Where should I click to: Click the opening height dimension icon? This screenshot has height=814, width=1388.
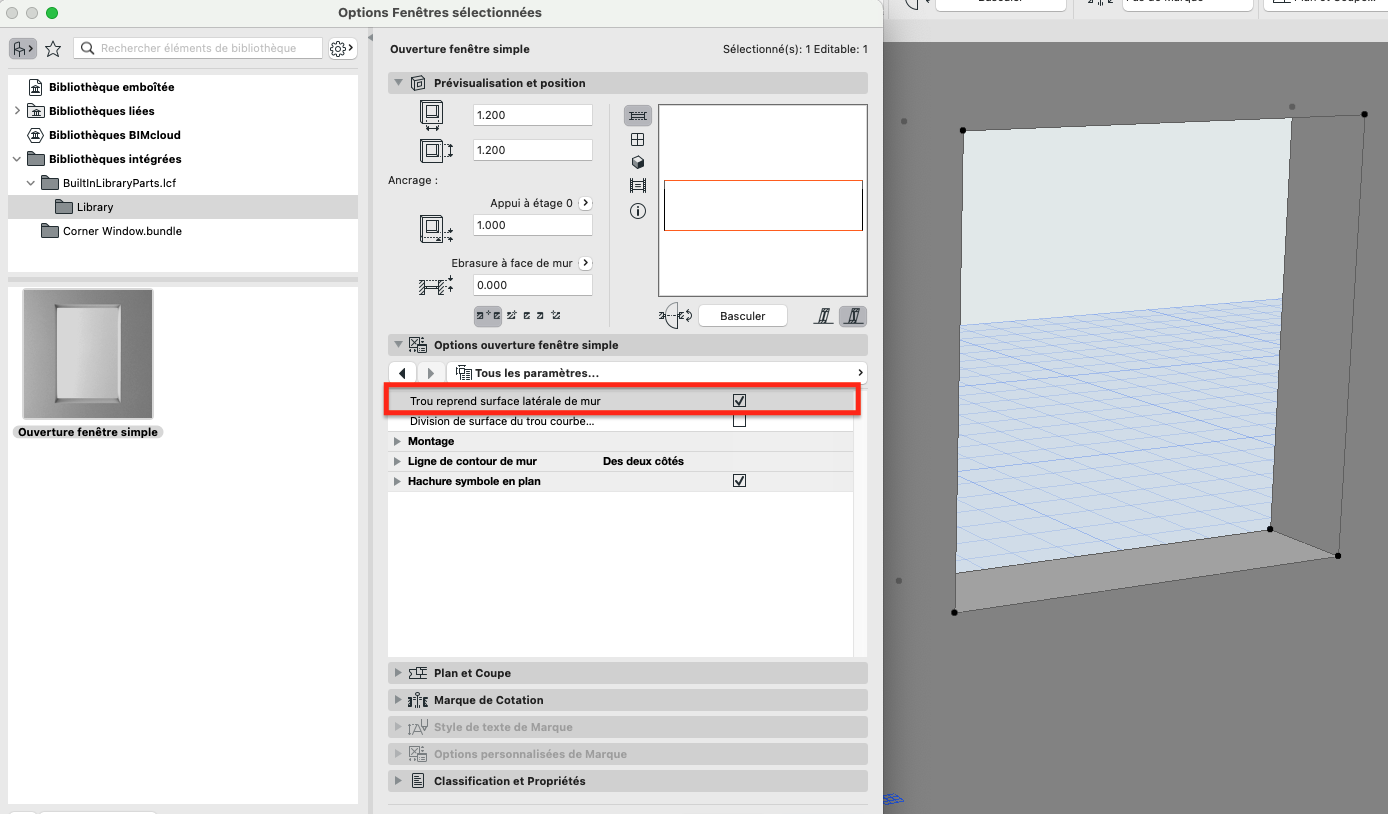click(436, 151)
